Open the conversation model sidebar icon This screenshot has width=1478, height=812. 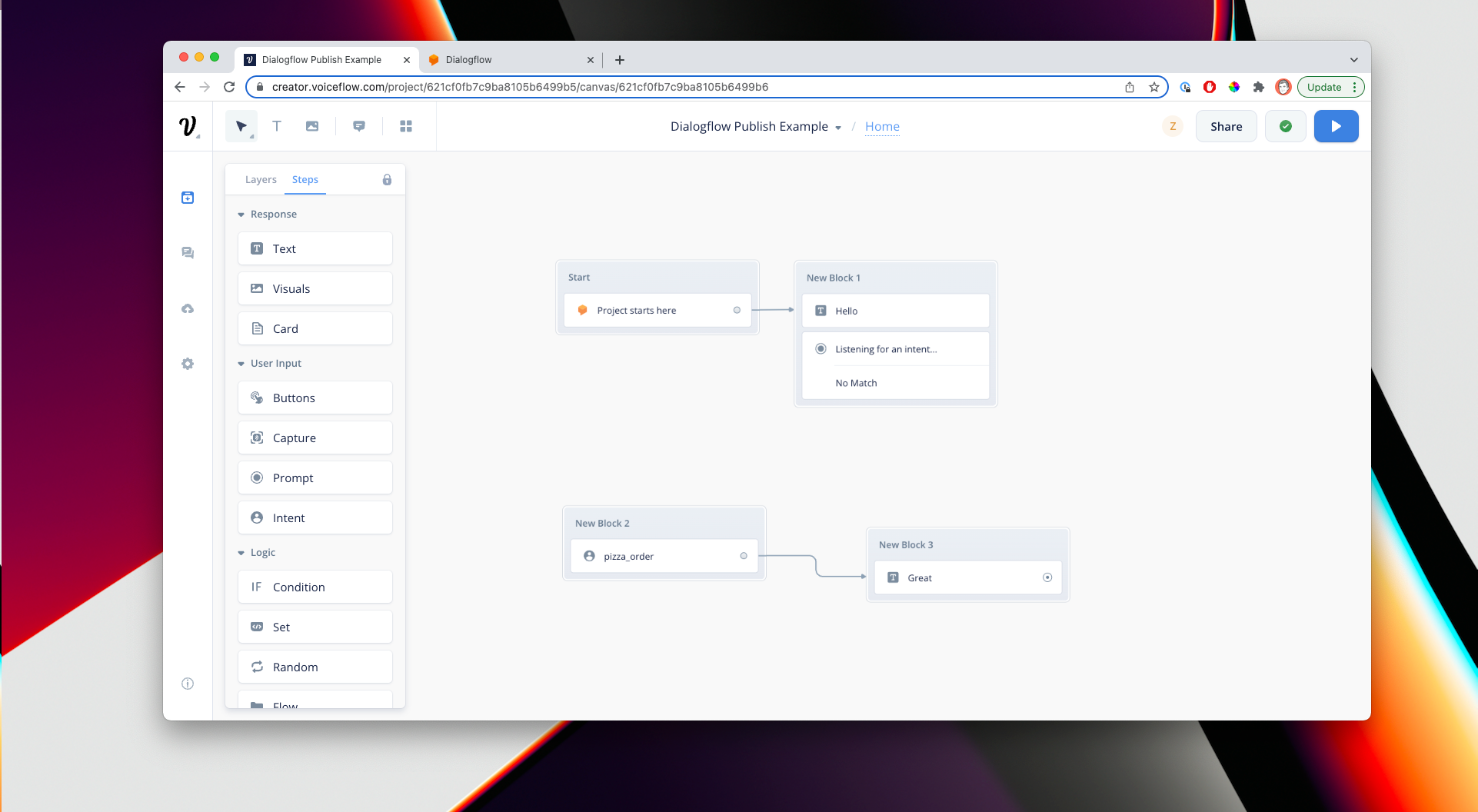(188, 253)
